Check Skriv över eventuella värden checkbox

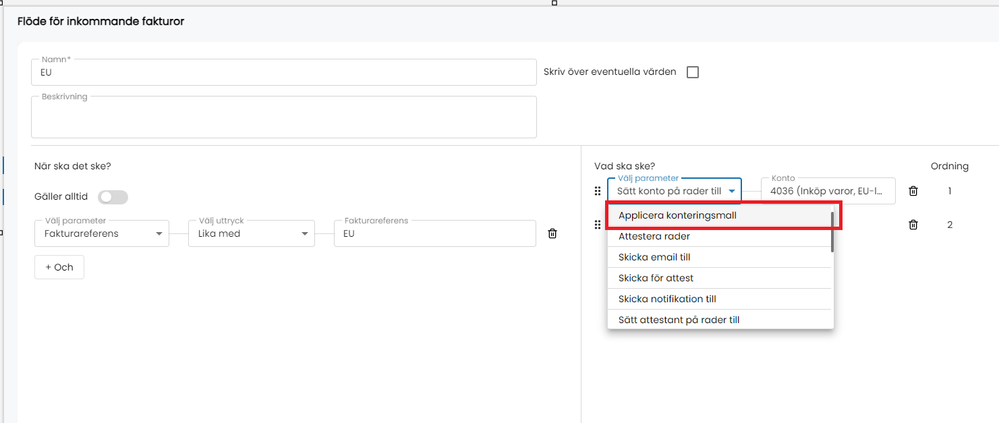(693, 72)
